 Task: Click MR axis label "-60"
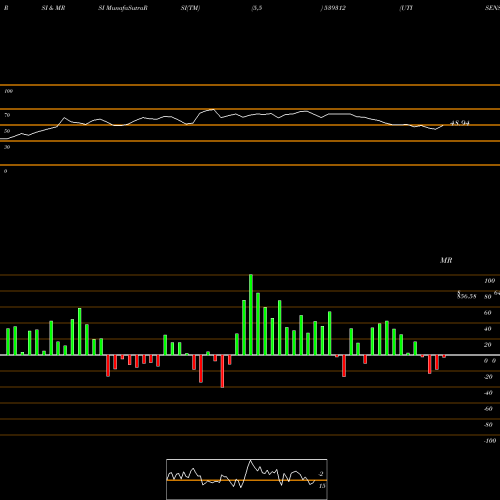488,409
